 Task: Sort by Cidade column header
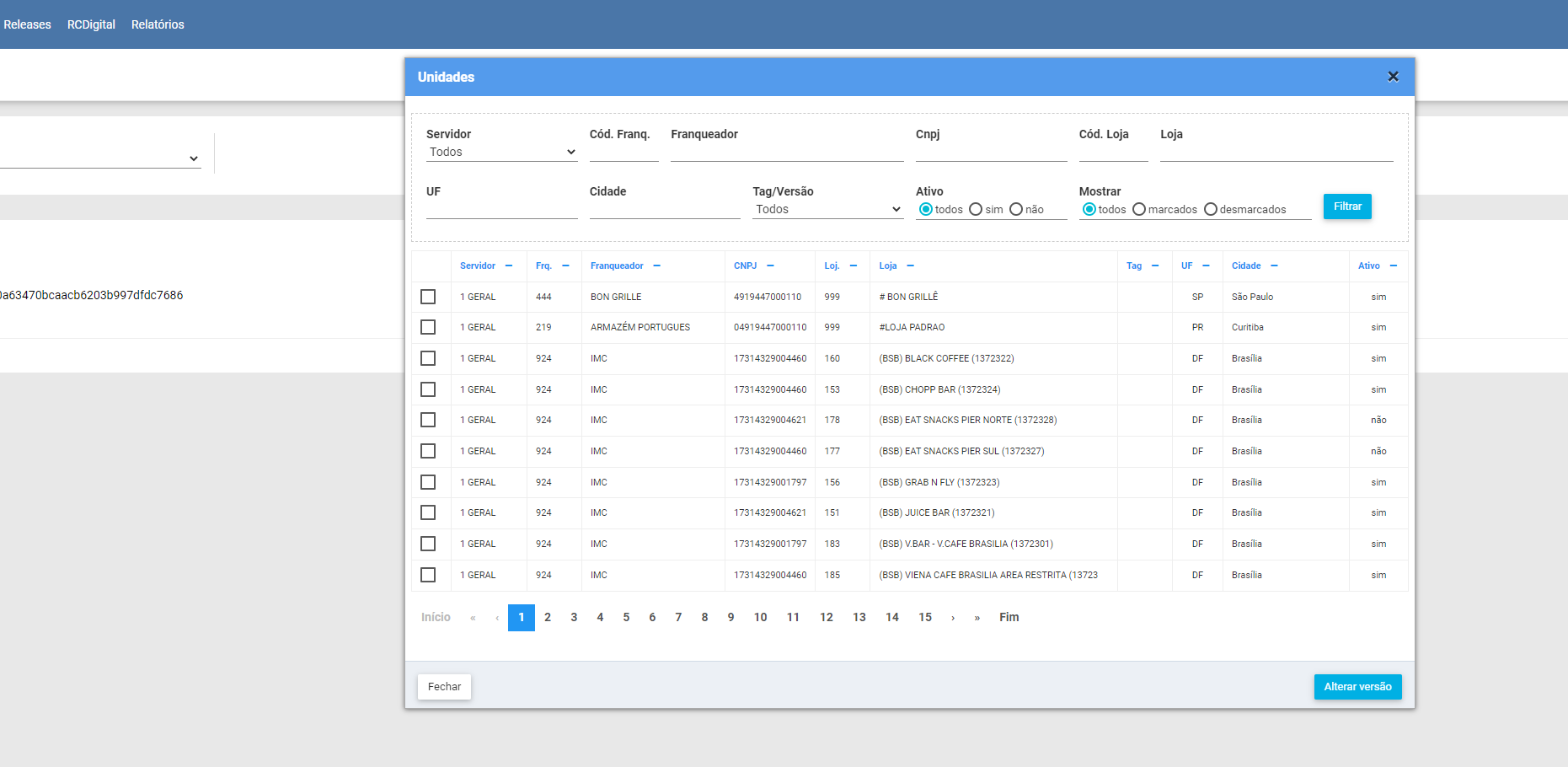tap(1246, 265)
